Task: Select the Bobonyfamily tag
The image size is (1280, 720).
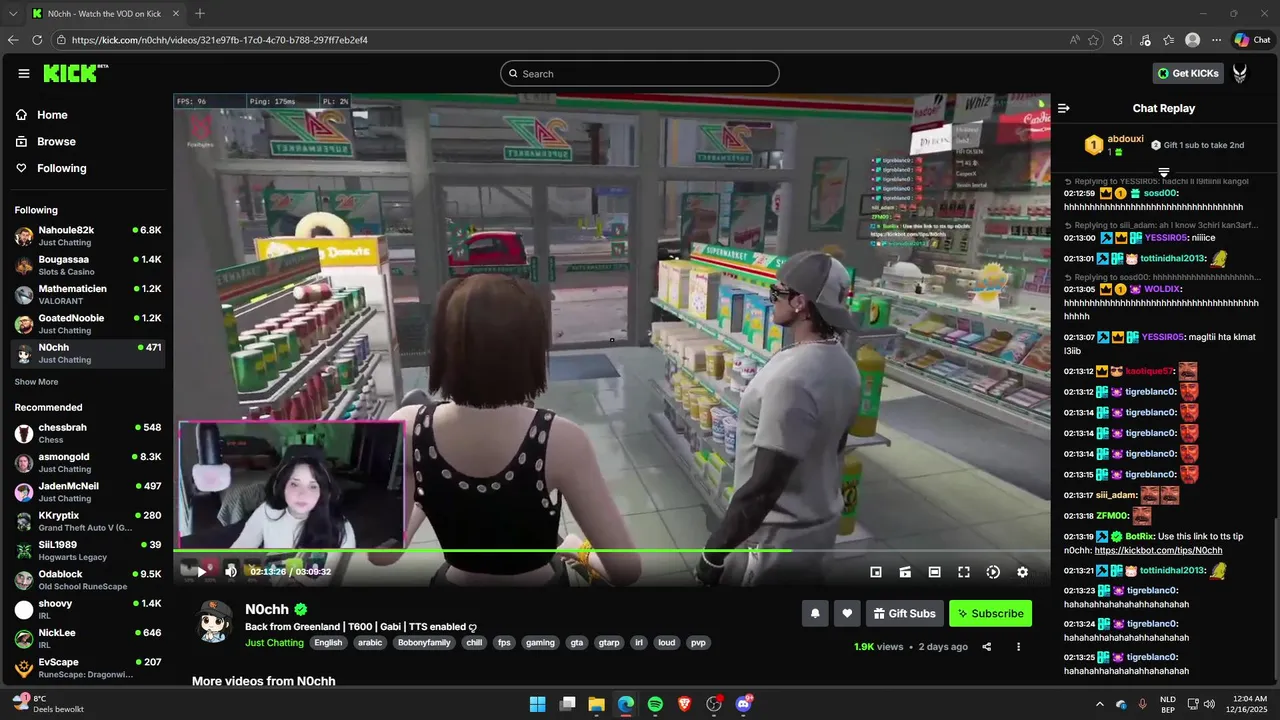Action: tap(425, 643)
